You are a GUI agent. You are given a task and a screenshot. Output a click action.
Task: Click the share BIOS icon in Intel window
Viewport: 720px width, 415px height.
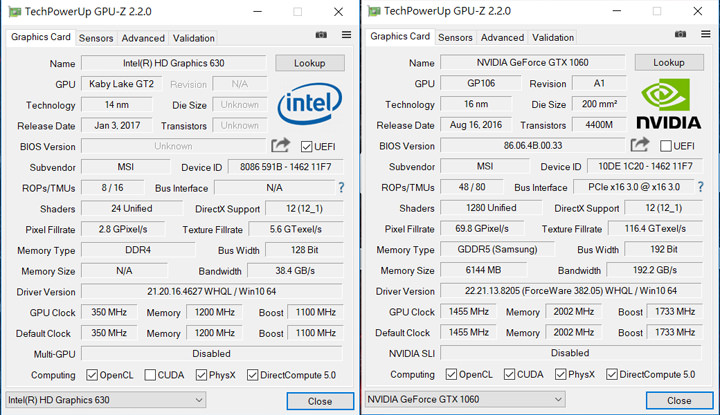281,146
